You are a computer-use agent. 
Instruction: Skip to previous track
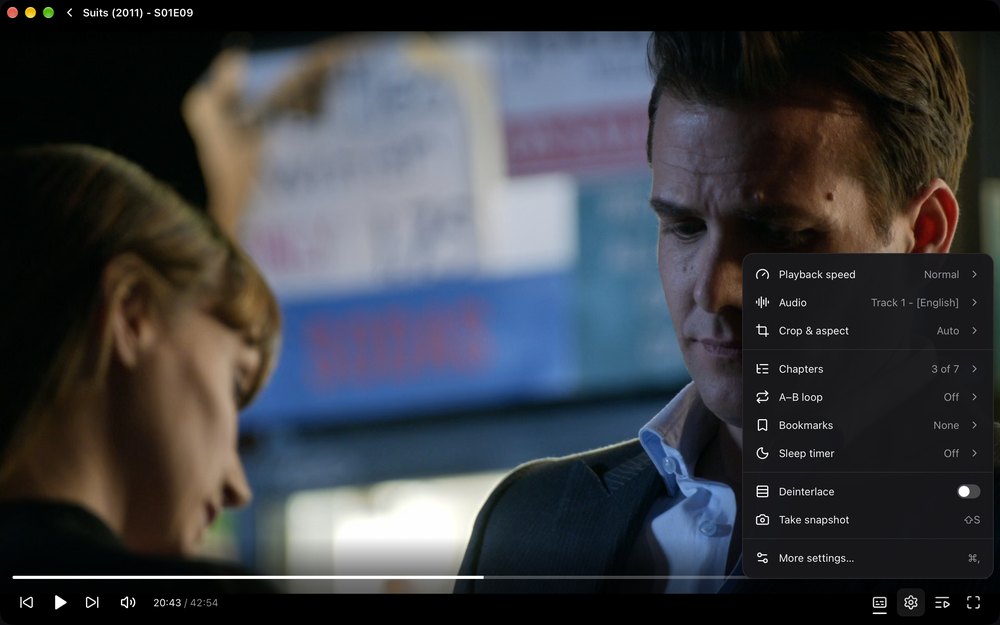tap(26, 603)
